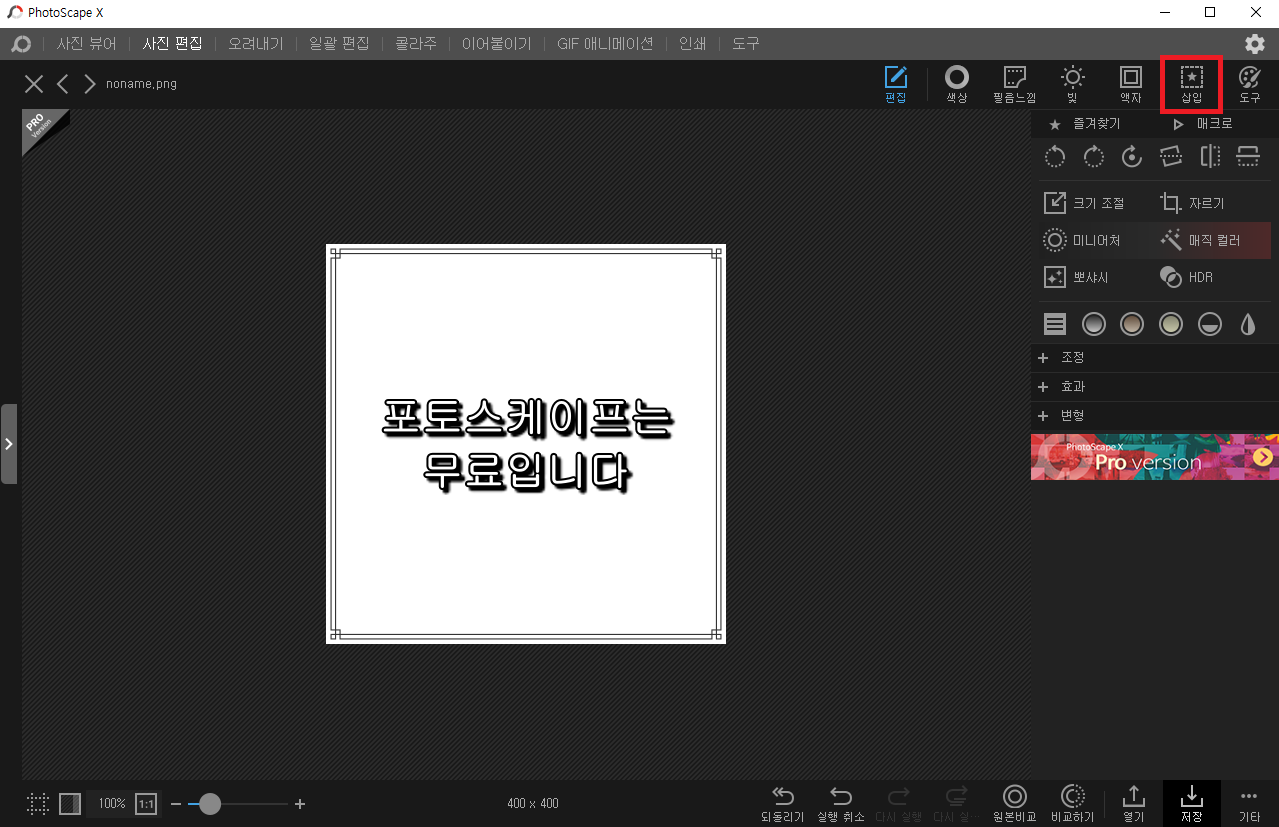The height and width of the screenshot is (827, 1279).
Task: Close the current image with X
Action: [34, 84]
